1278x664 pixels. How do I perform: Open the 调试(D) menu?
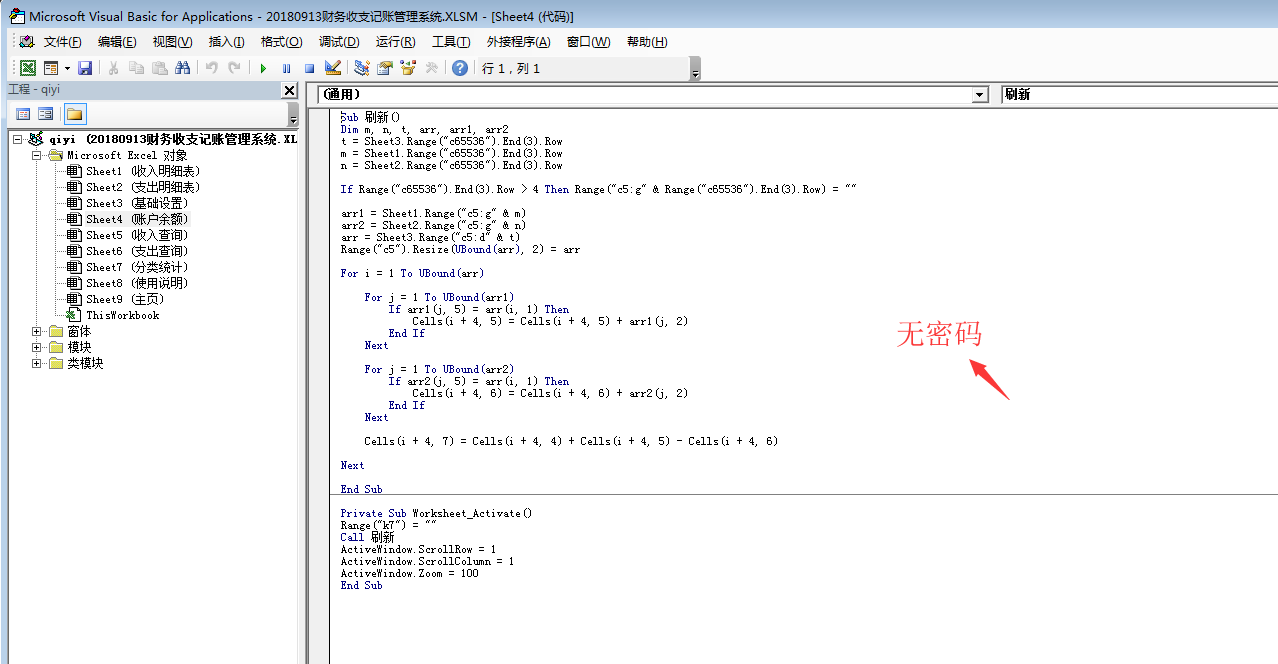339,42
